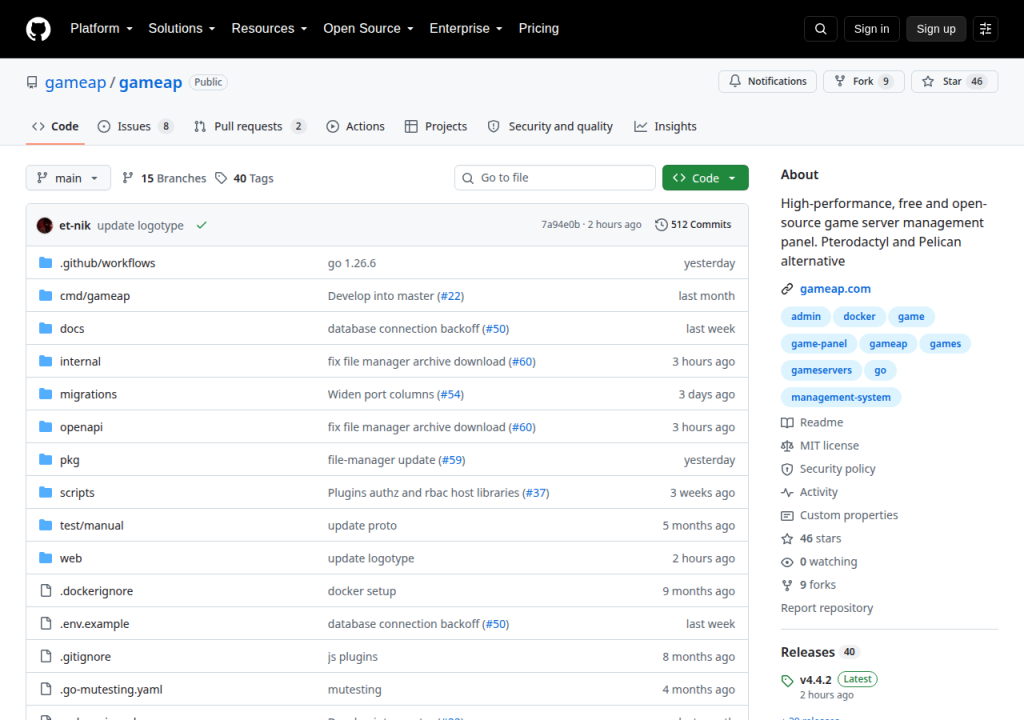This screenshot has width=1024, height=720.
Task: Click the folder icon for .github/workflows
Action: pyautogui.click(x=46, y=263)
